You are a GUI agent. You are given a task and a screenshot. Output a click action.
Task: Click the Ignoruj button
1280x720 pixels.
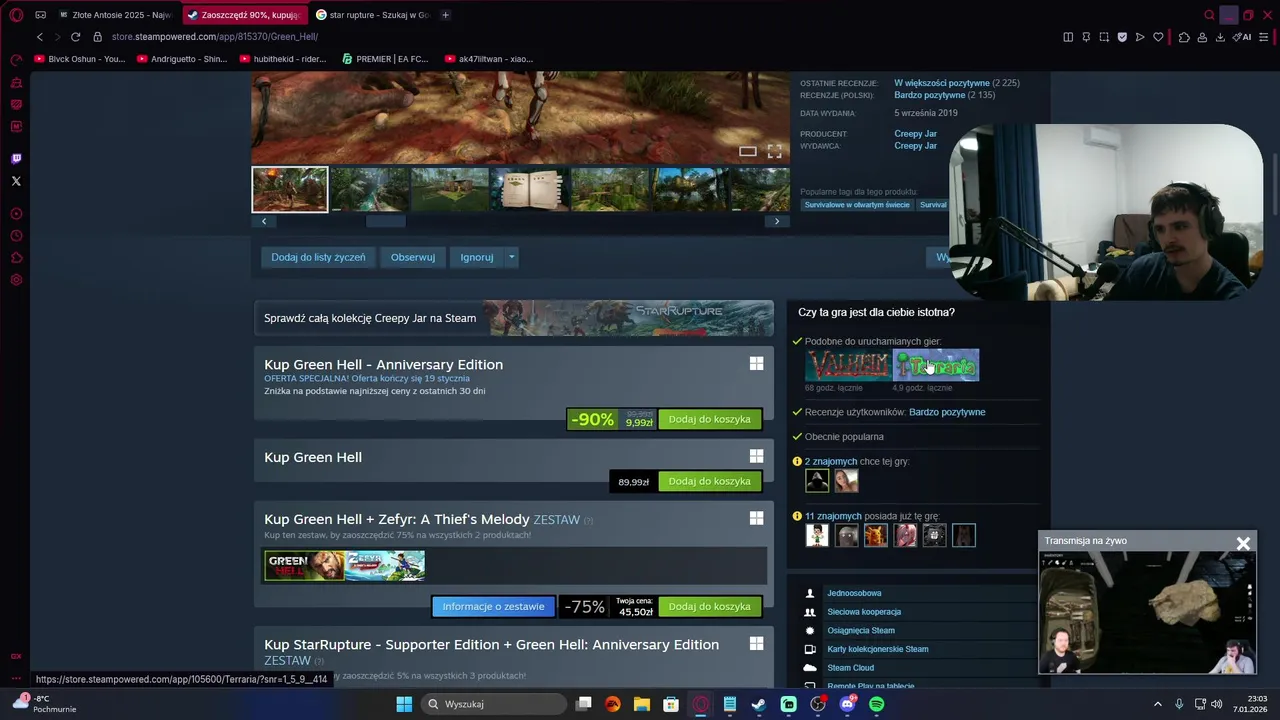[x=477, y=257]
